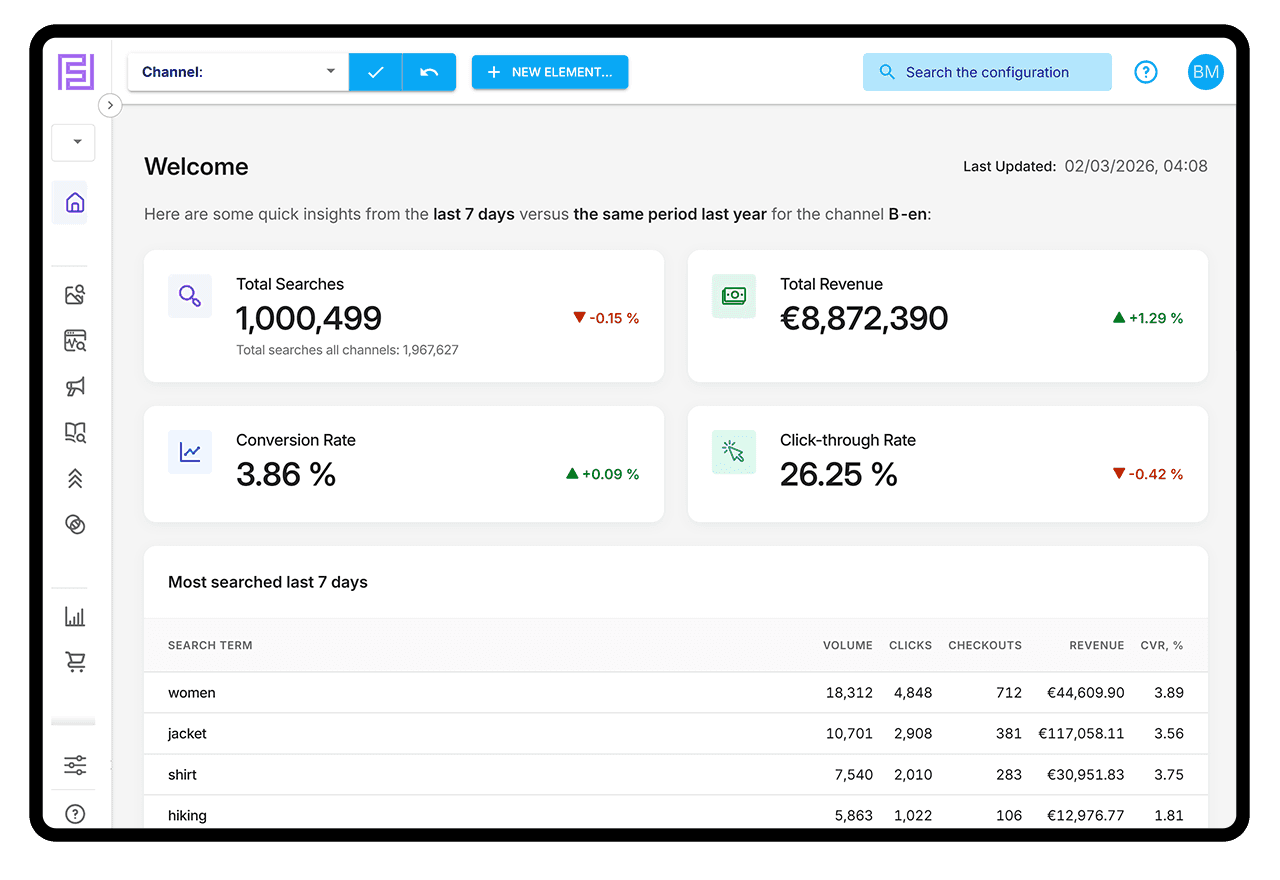
Task: Click the REVENUE column header
Action: [x=1097, y=645]
